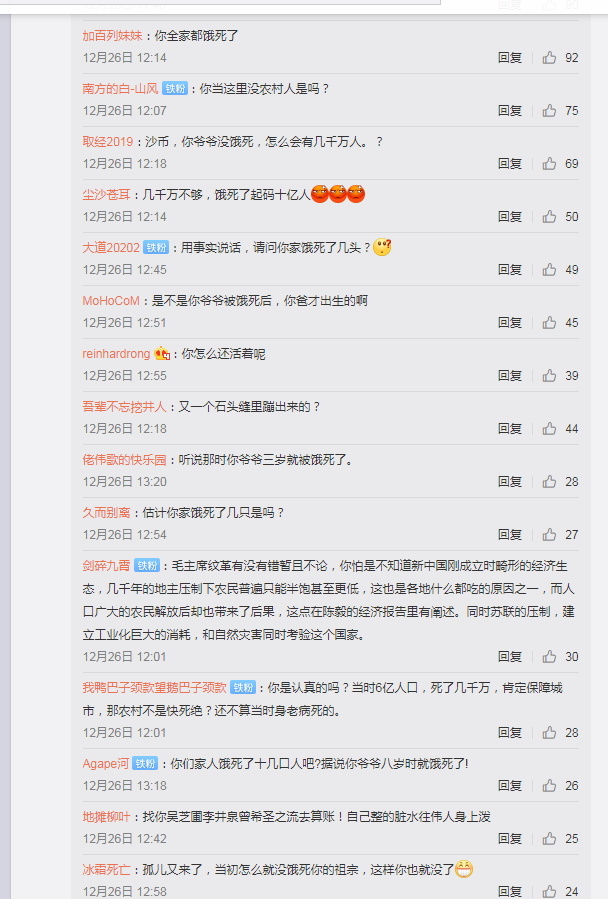
Task: Click the medal icon beside reinhardrong's name
Action: pyautogui.click(x=162, y=354)
